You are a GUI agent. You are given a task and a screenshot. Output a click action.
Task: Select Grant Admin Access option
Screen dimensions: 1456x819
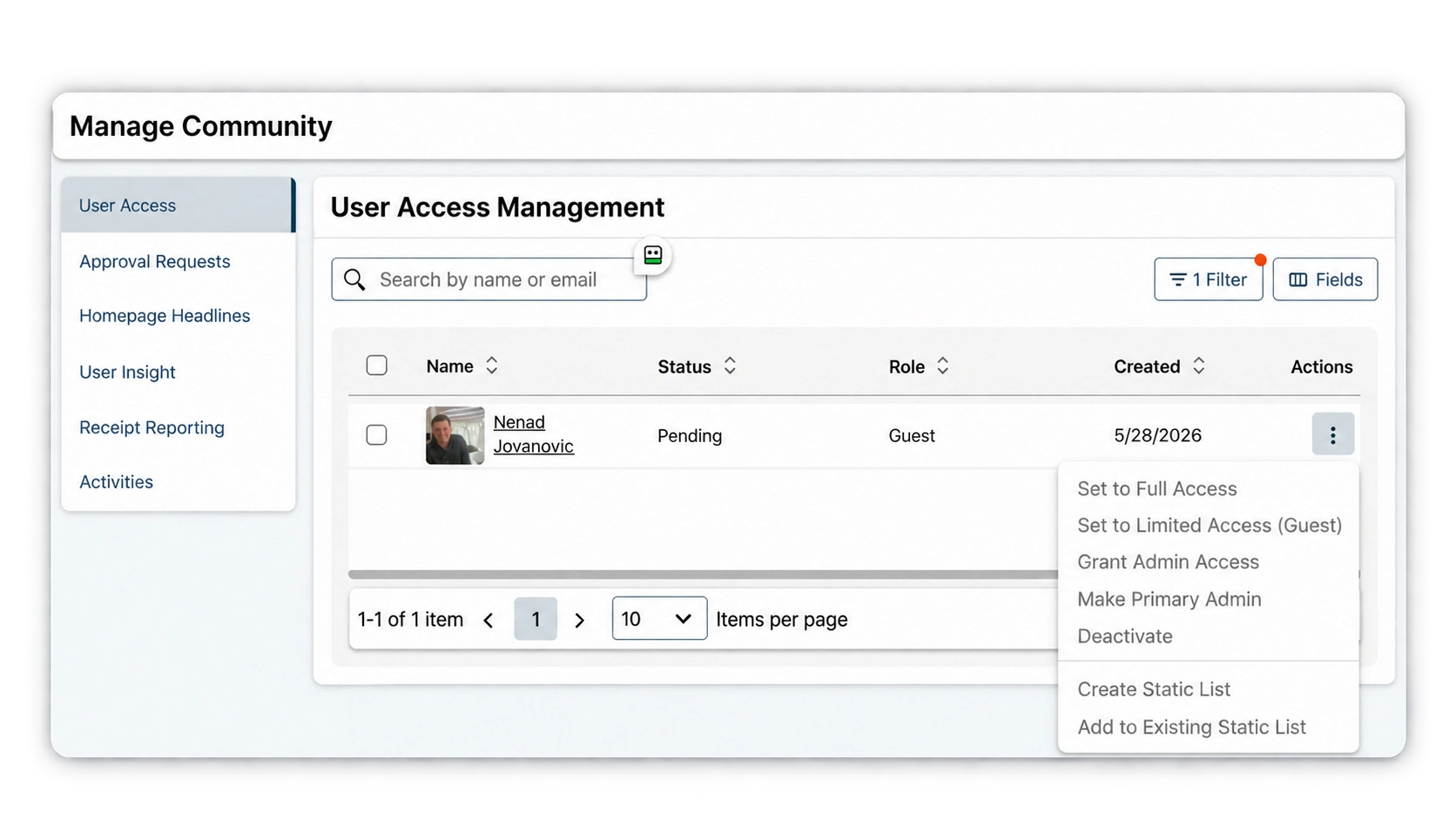1168,561
